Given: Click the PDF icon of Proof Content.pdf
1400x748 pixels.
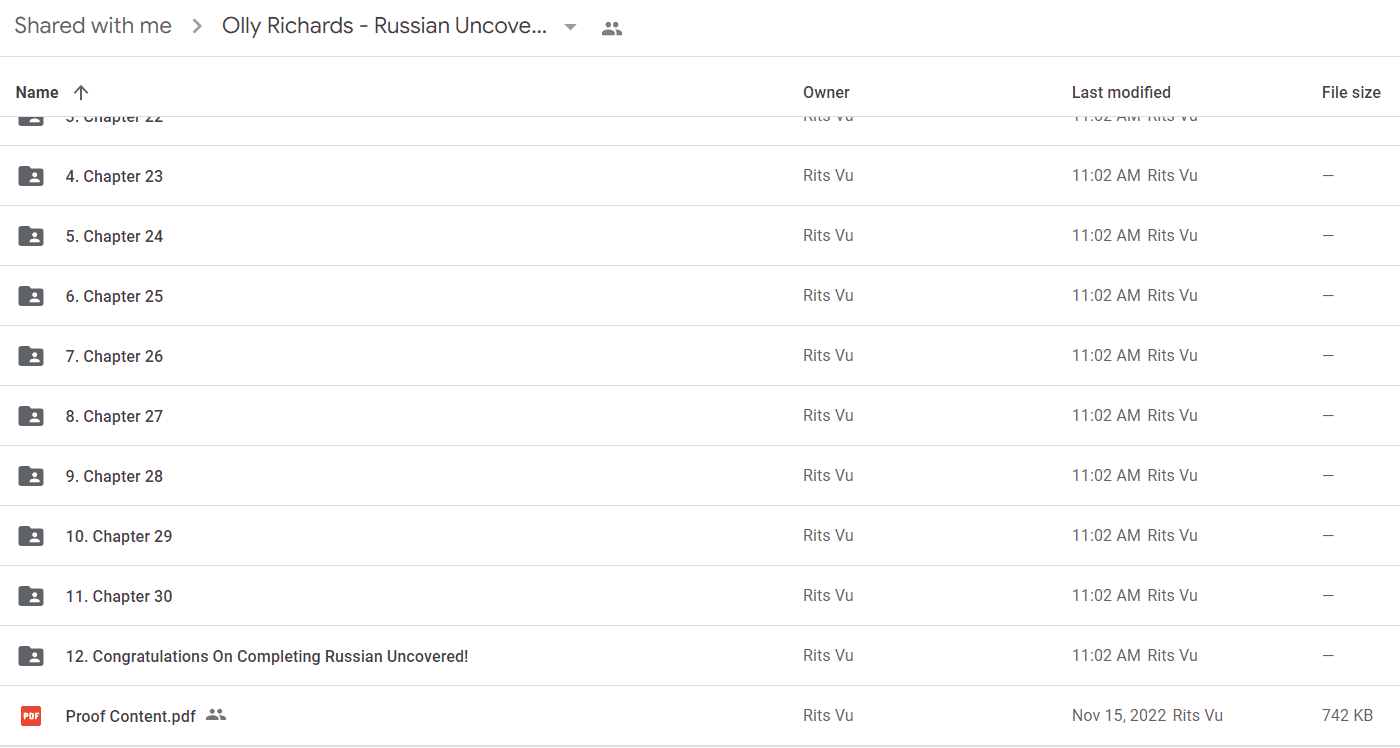Looking at the screenshot, I should coord(31,716).
